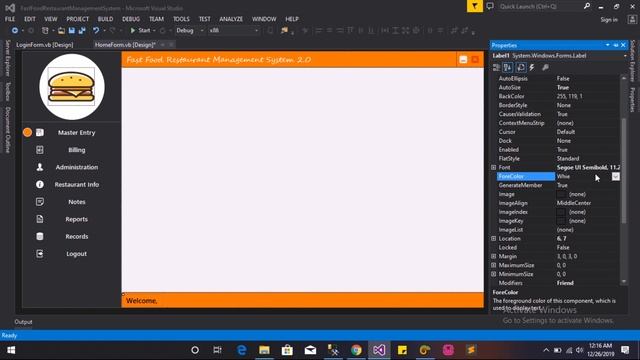640x360 pixels.
Task: Open the TOOLS menu
Action: [x=181, y=19]
